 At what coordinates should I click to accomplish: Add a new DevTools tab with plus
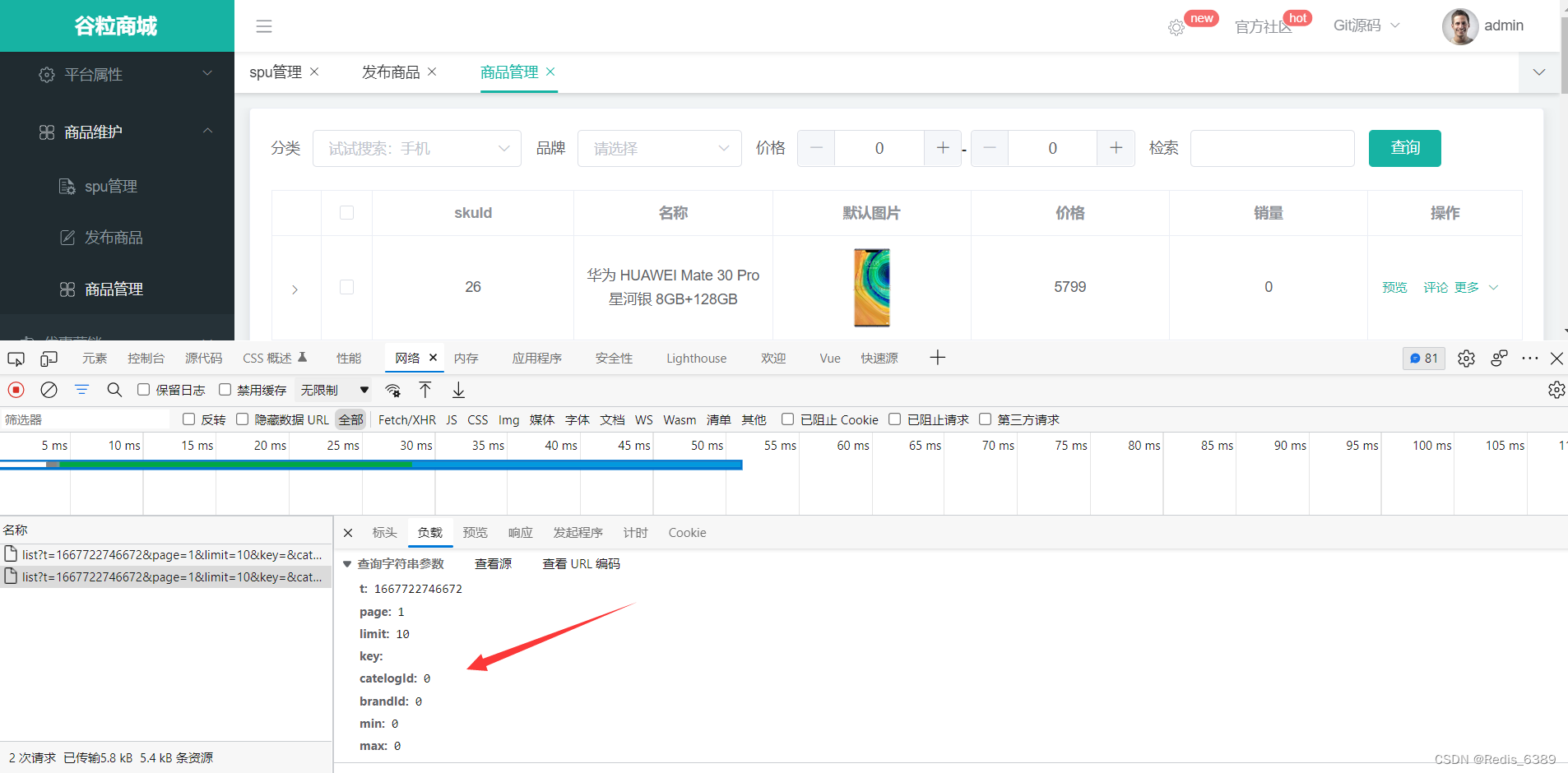point(937,358)
